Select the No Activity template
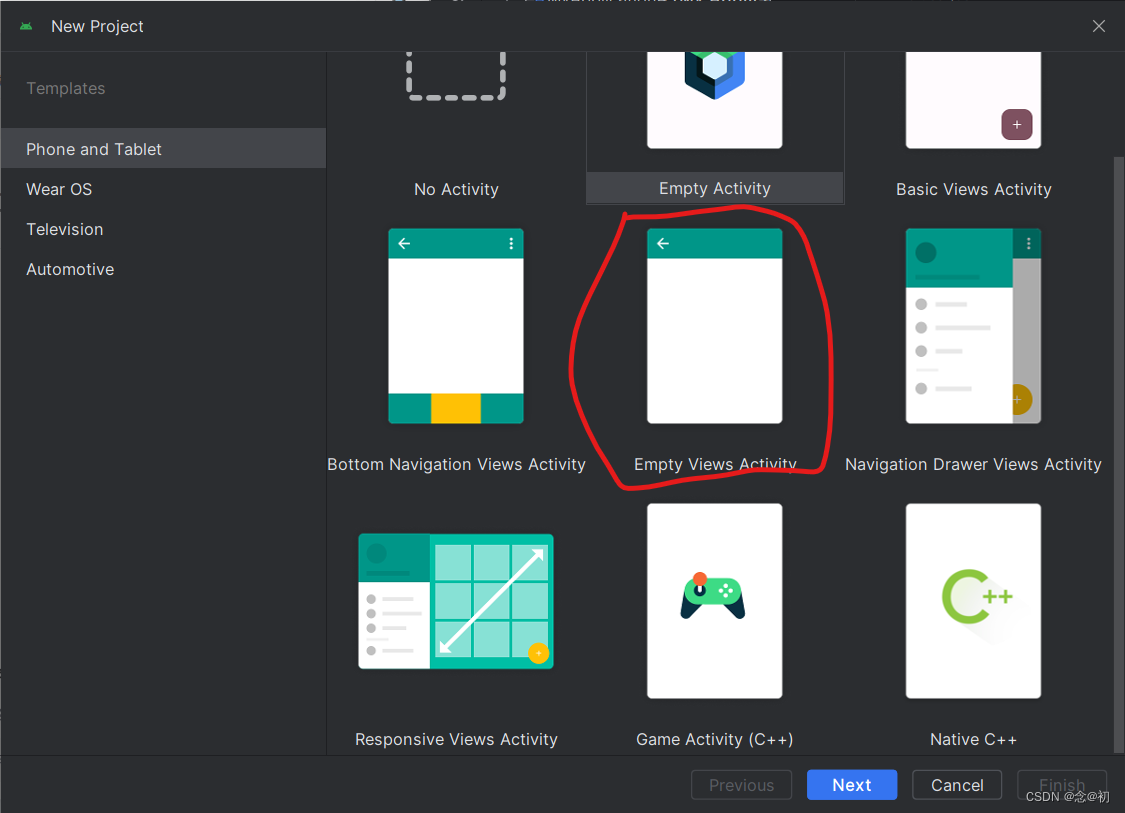The height and width of the screenshot is (813, 1125). pos(456,120)
